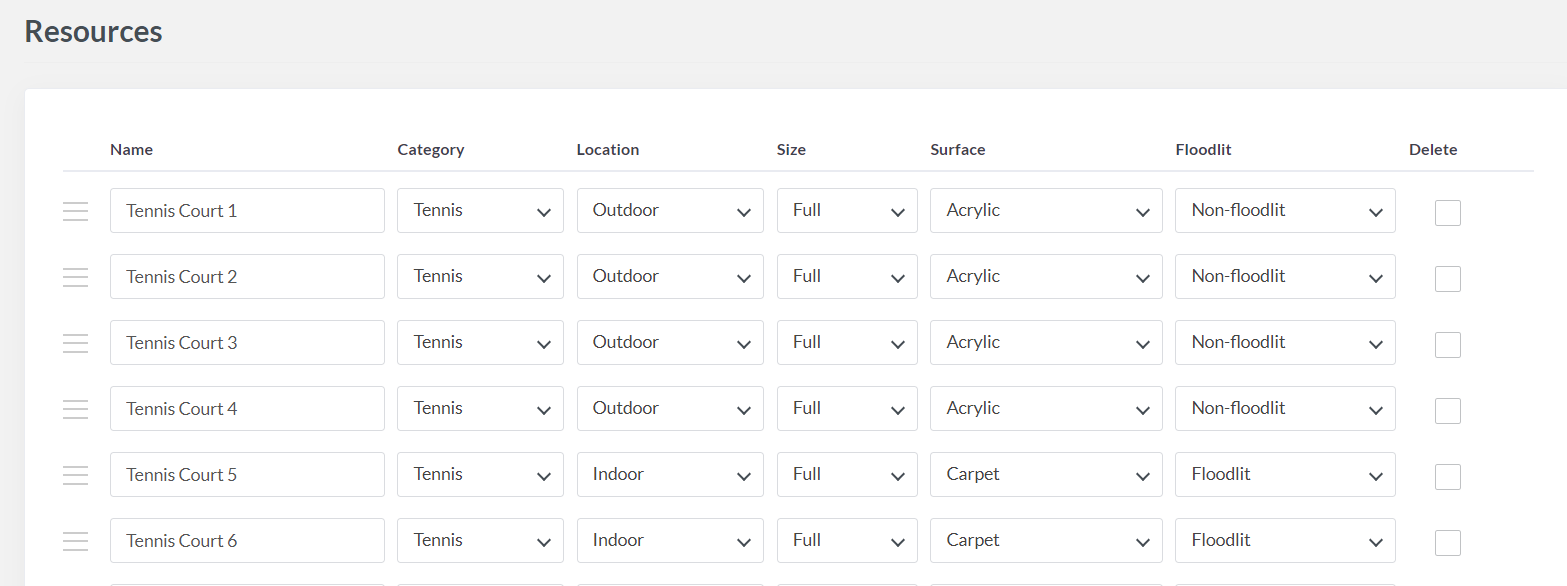Screen dimensions: 1567x586
Task: Open the Surface dropdown for Tennis Court 2
Action: 1045,277
